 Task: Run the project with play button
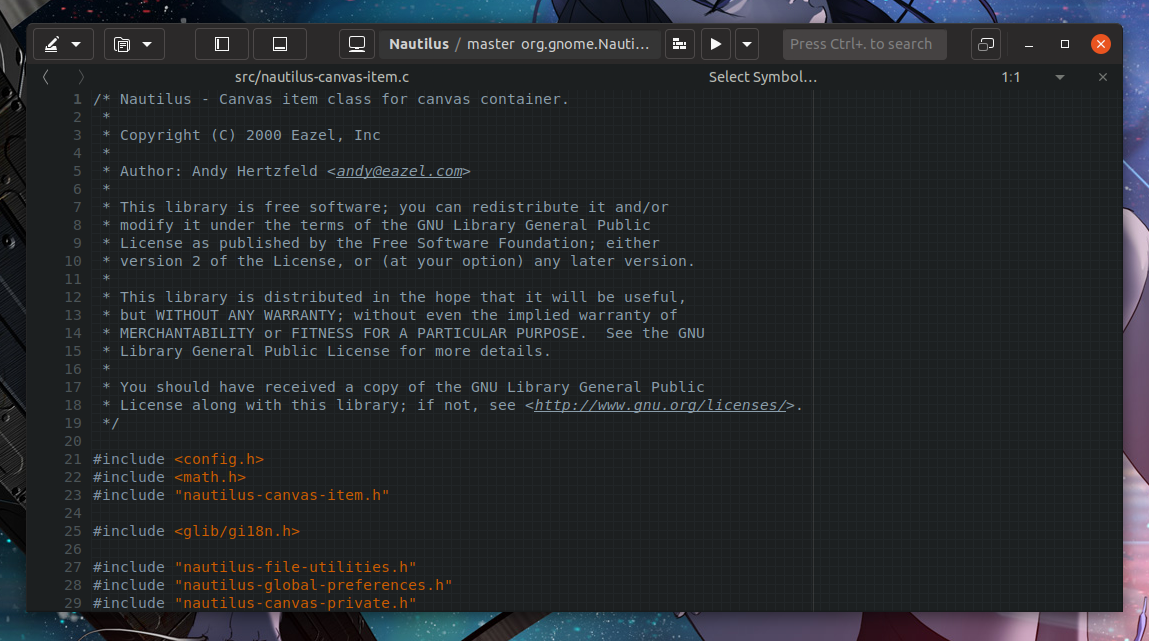716,45
